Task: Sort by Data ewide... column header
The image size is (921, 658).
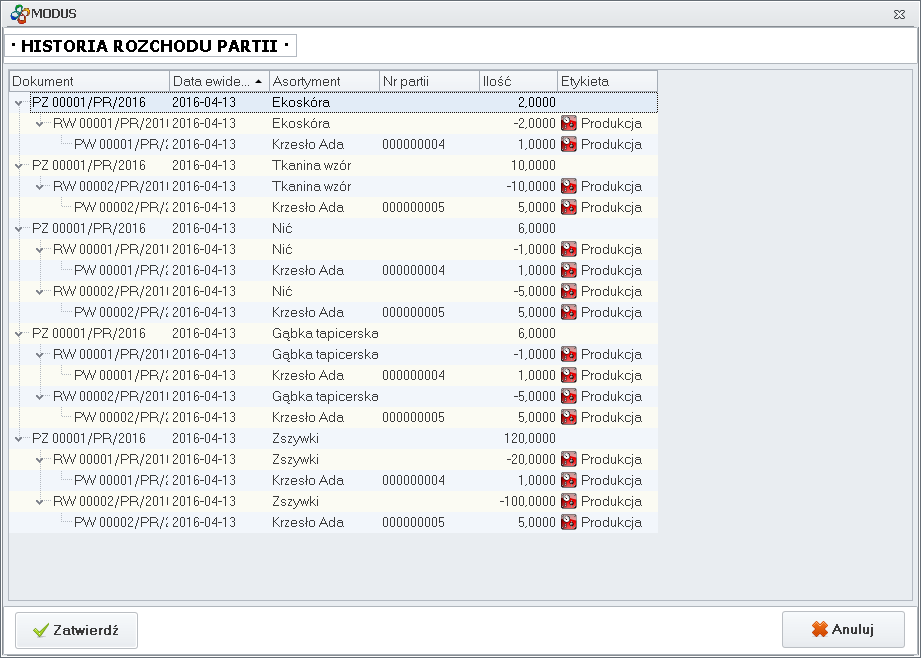Action: [220, 81]
